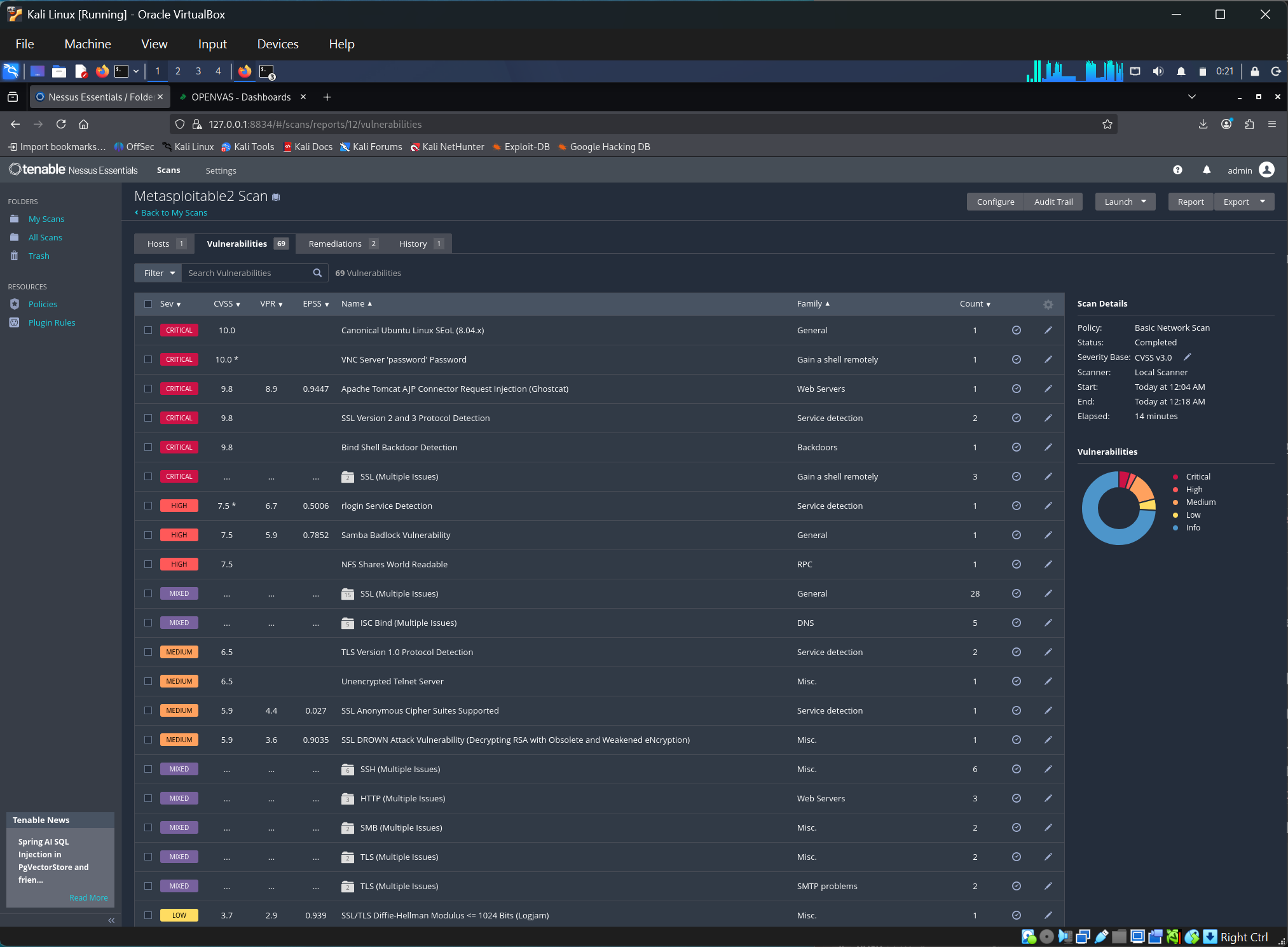Click edit pencil for VNC Server row
Screen dimensions: 1288x947
1048,359
